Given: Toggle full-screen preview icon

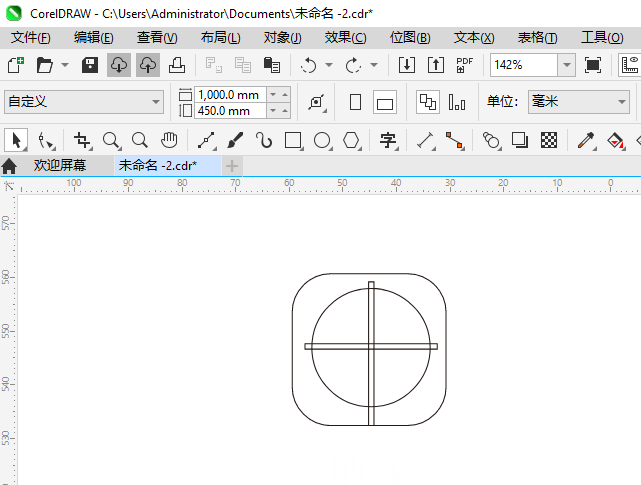Looking at the screenshot, I should pyautogui.click(x=593, y=65).
